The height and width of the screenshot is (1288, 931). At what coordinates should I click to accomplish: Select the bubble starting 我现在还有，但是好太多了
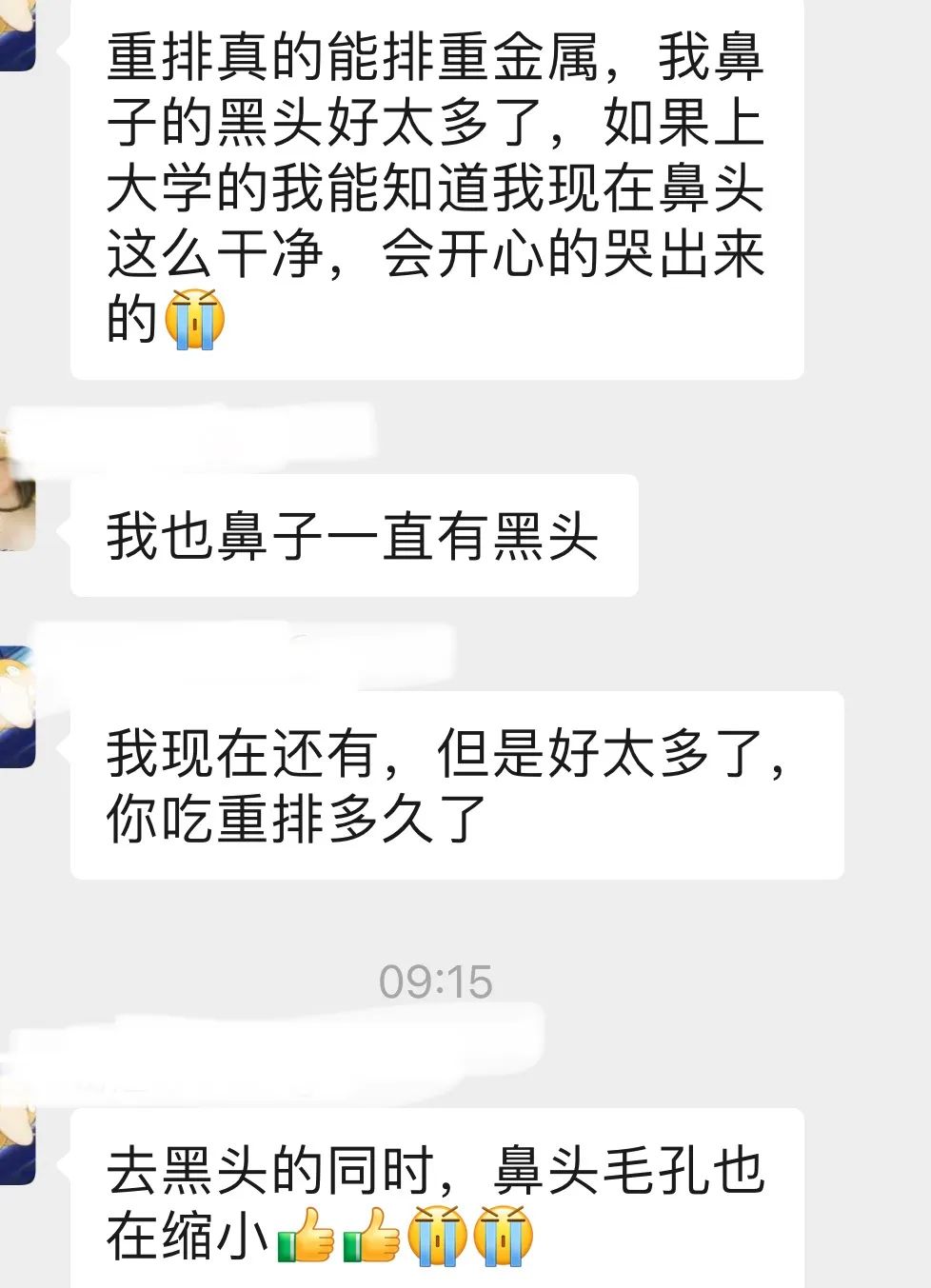pyautogui.click(x=457, y=785)
